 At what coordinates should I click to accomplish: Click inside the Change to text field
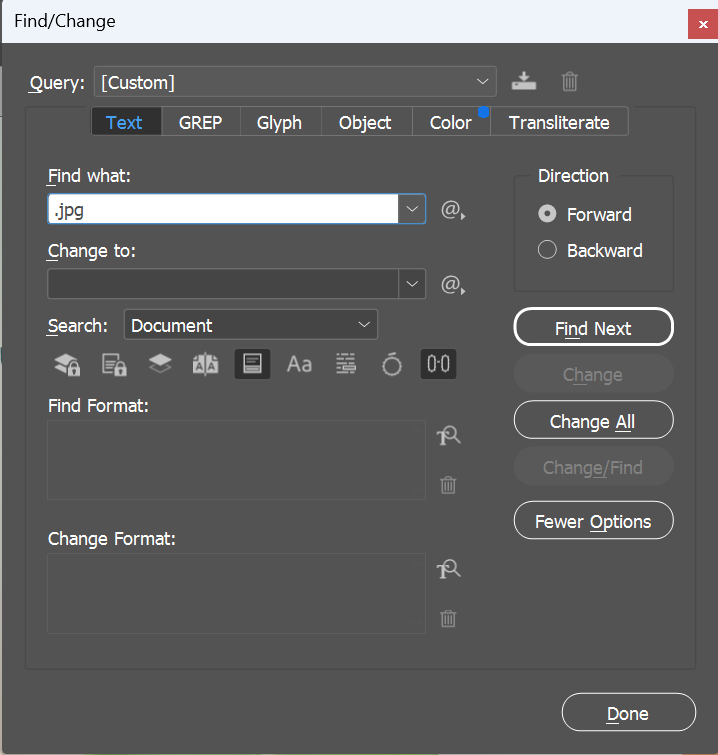(222, 284)
